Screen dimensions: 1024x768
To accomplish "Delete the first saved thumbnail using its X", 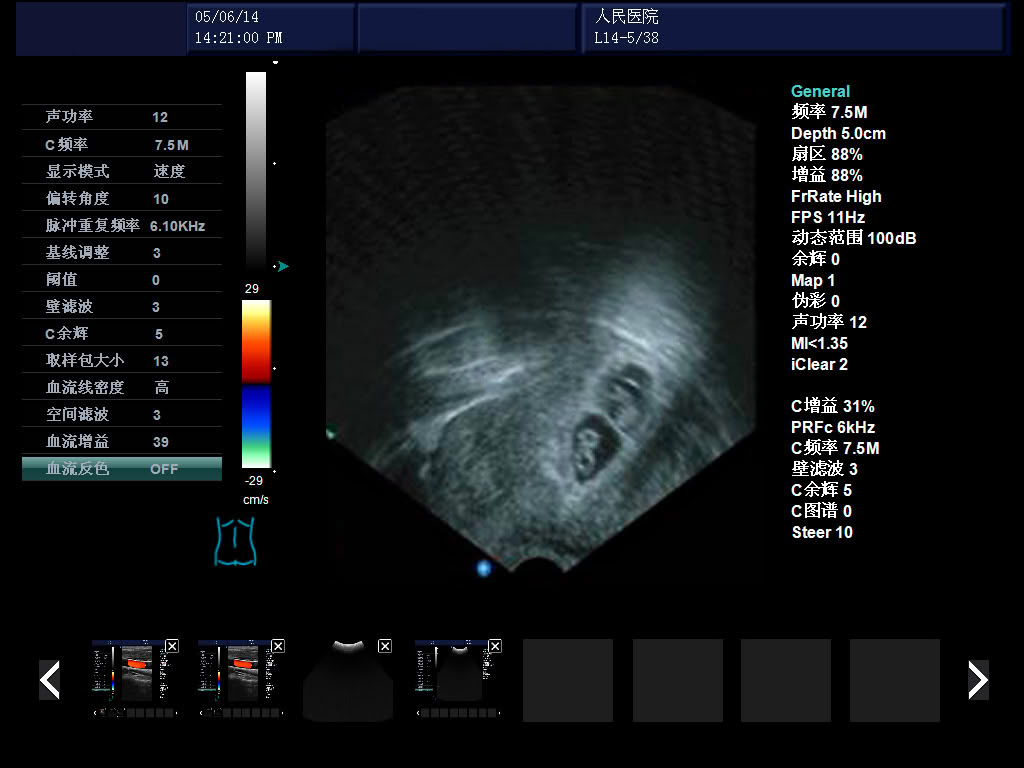I will click(x=172, y=646).
